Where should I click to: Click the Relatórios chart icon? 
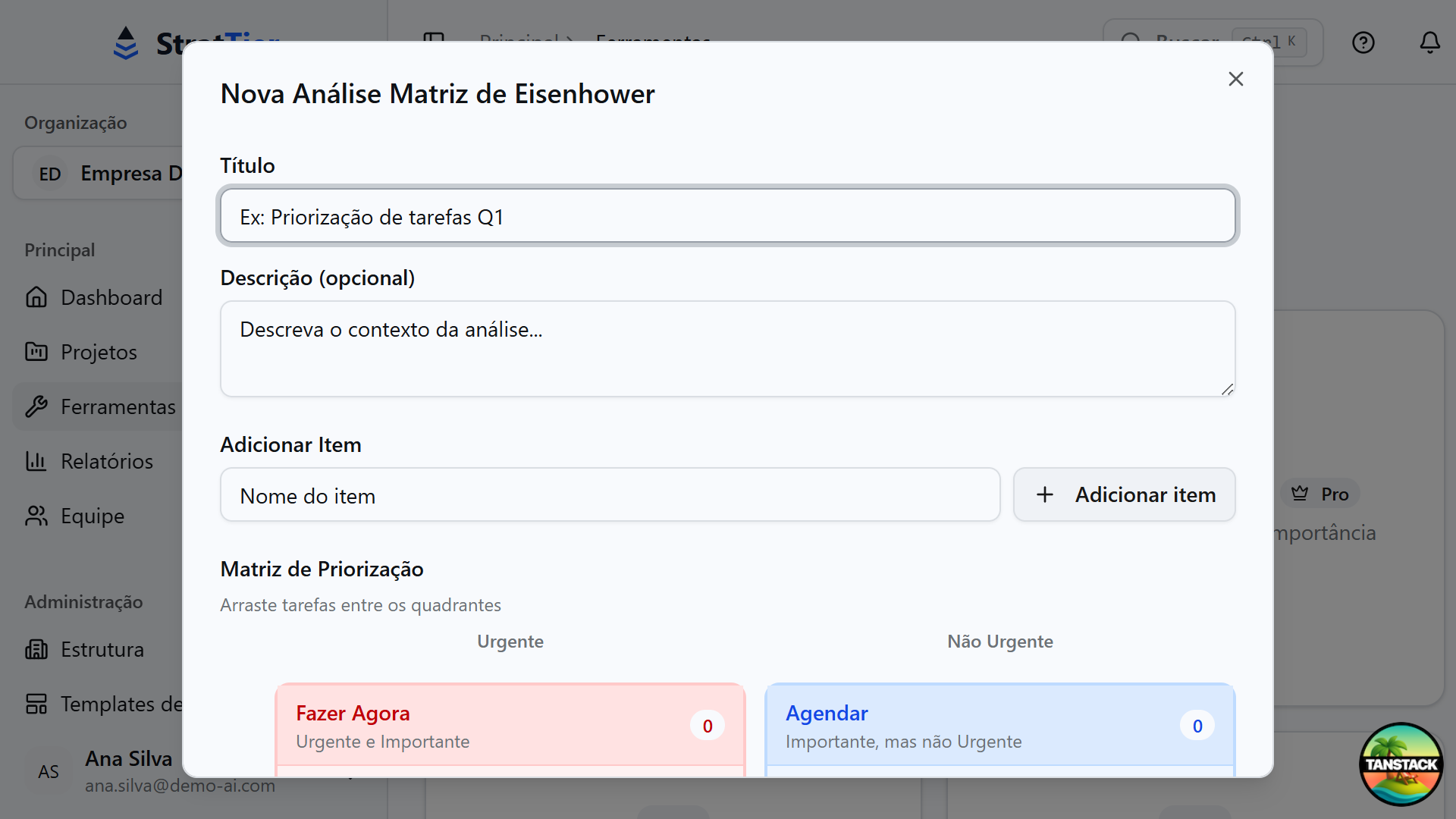[36, 461]
